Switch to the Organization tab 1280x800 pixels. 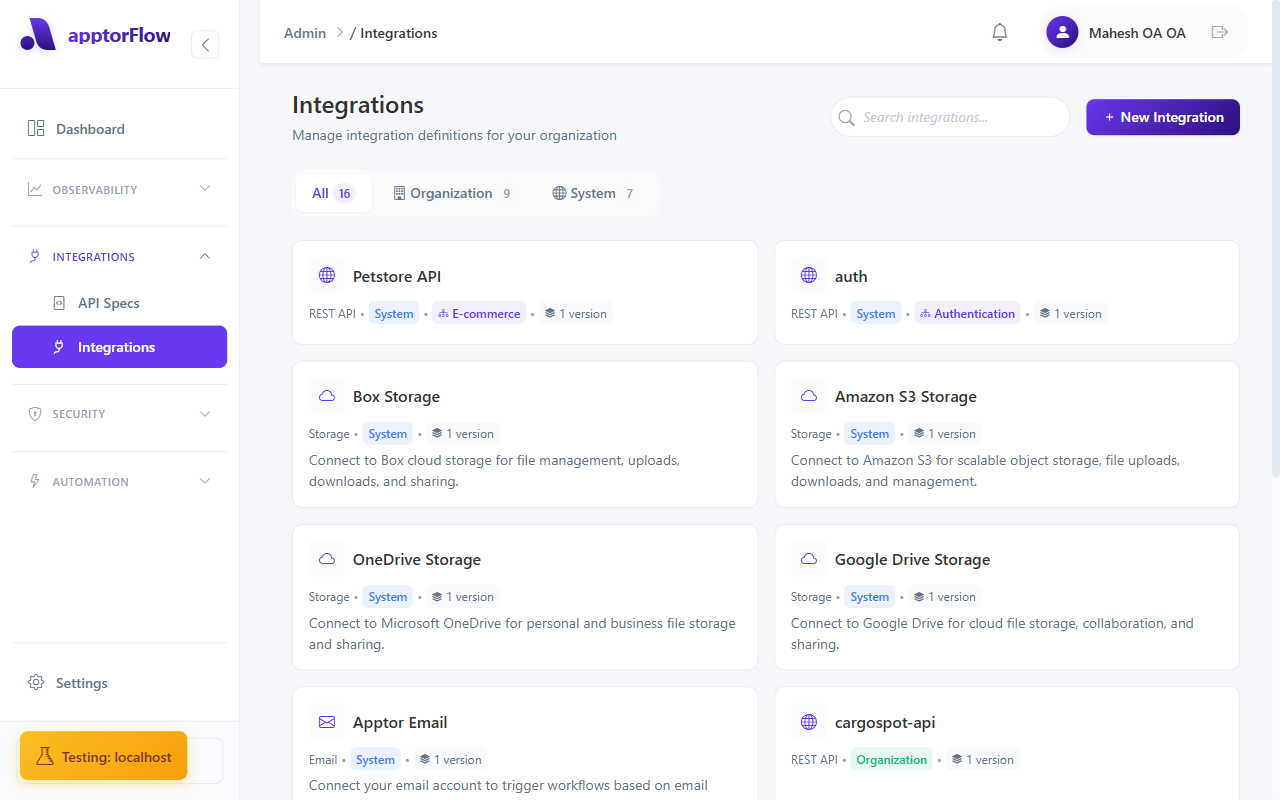pos(451,192)
